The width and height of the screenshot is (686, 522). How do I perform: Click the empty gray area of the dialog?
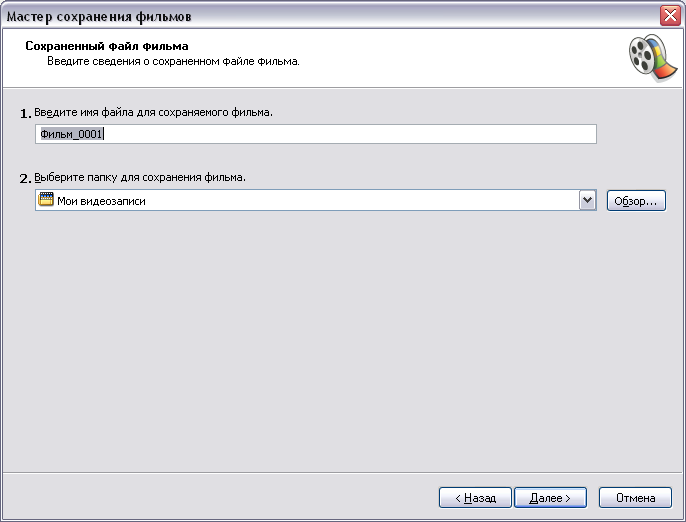(343, 341)
